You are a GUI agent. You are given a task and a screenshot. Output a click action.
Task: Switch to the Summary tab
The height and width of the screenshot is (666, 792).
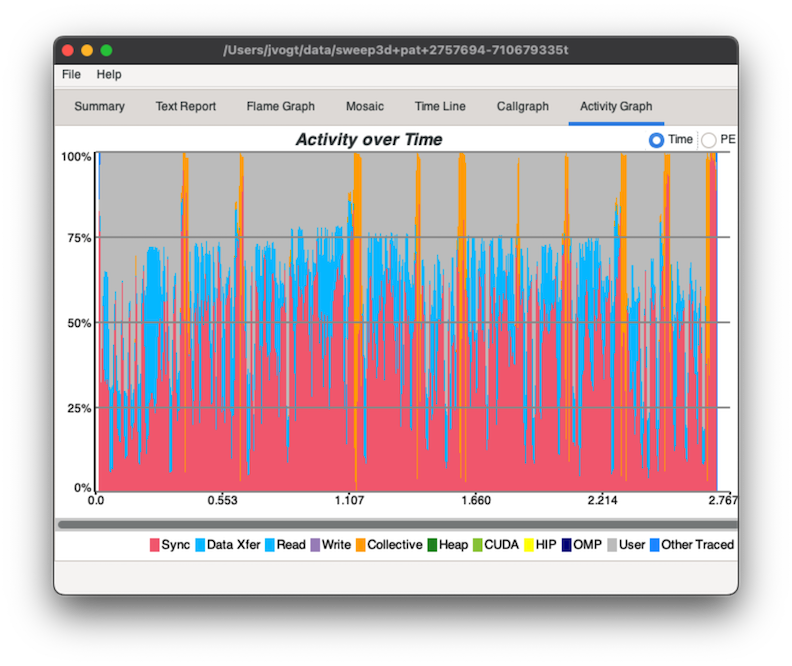[x=100, y=107]
